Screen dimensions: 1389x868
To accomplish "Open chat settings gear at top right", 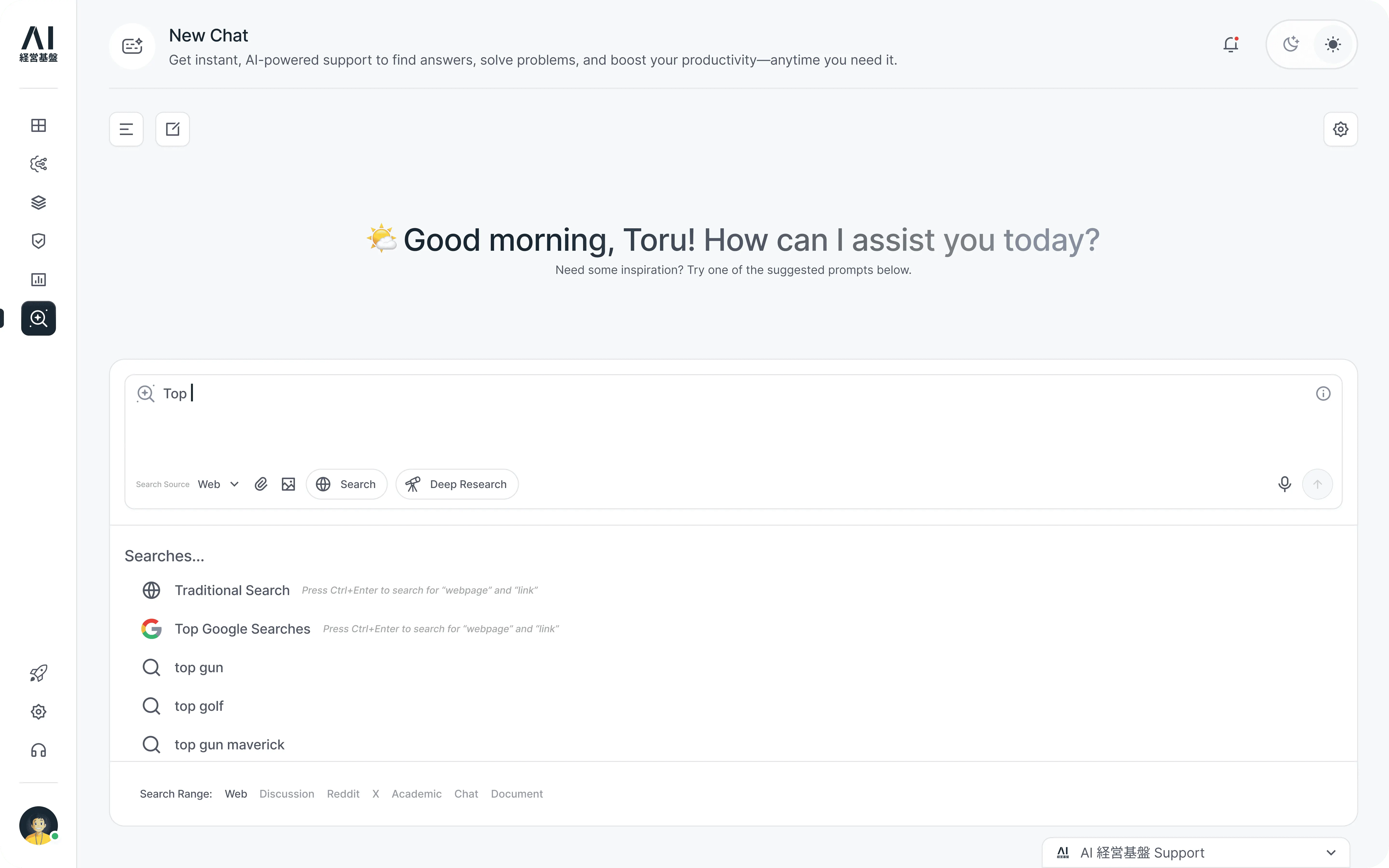I will 1340,129.
